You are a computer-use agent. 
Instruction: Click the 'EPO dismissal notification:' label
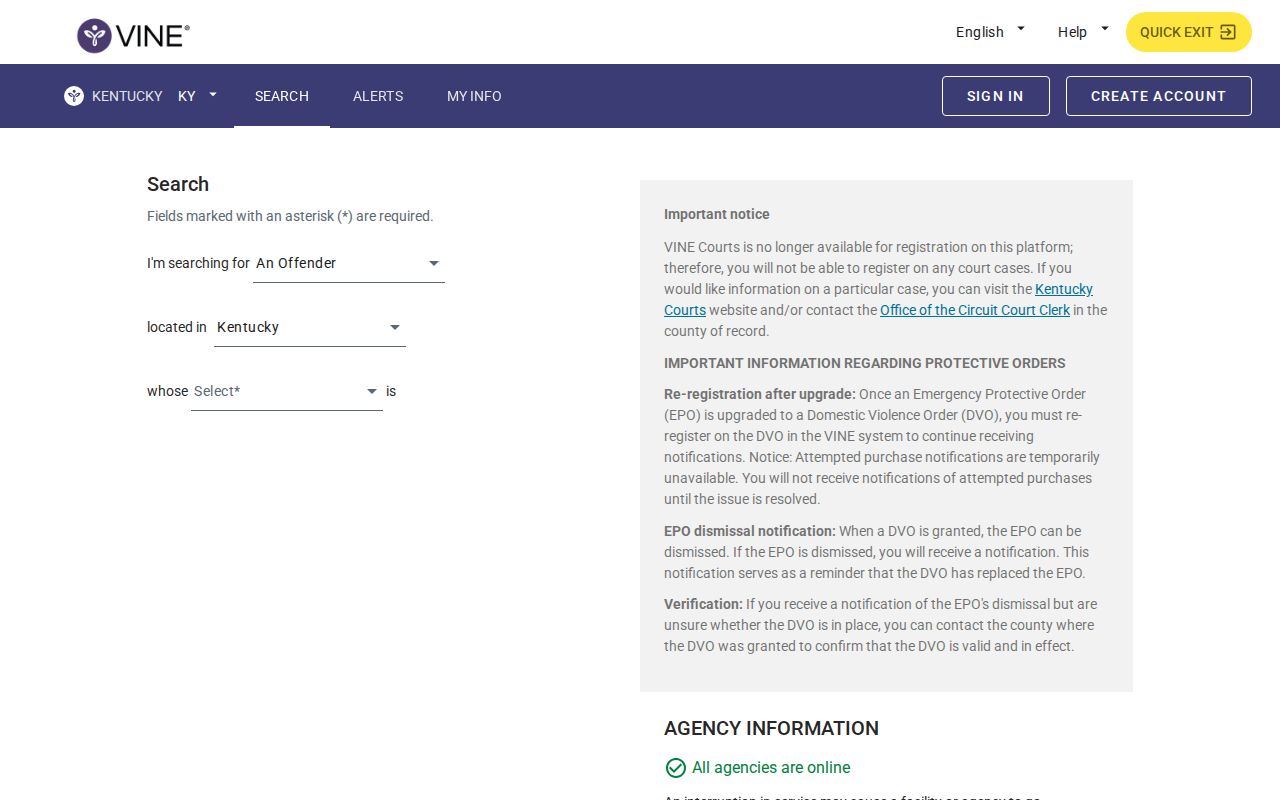(750, 531)
